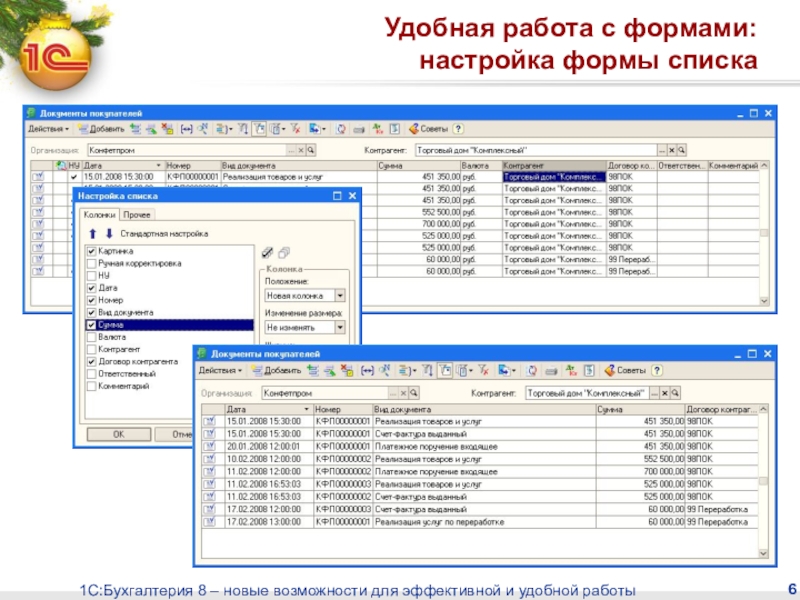
Task: Click Организация field Конфетпром in front window
Action: (326, 393)
